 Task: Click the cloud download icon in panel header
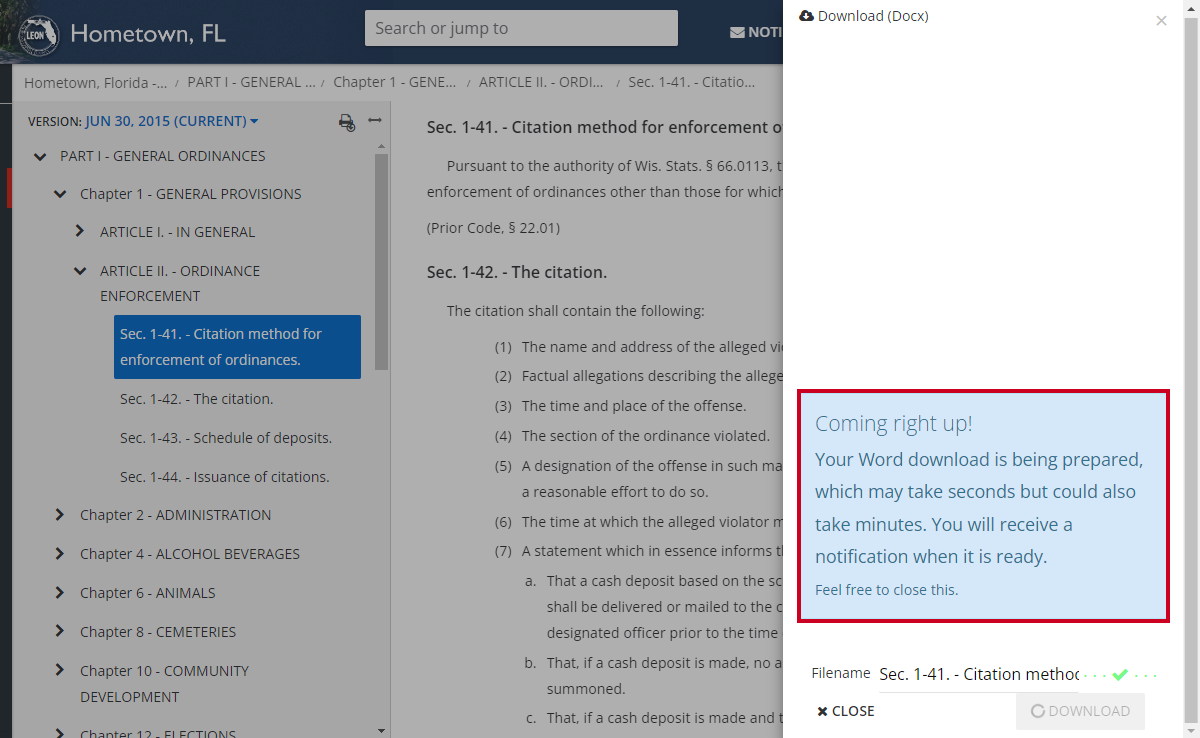[806, 16]
